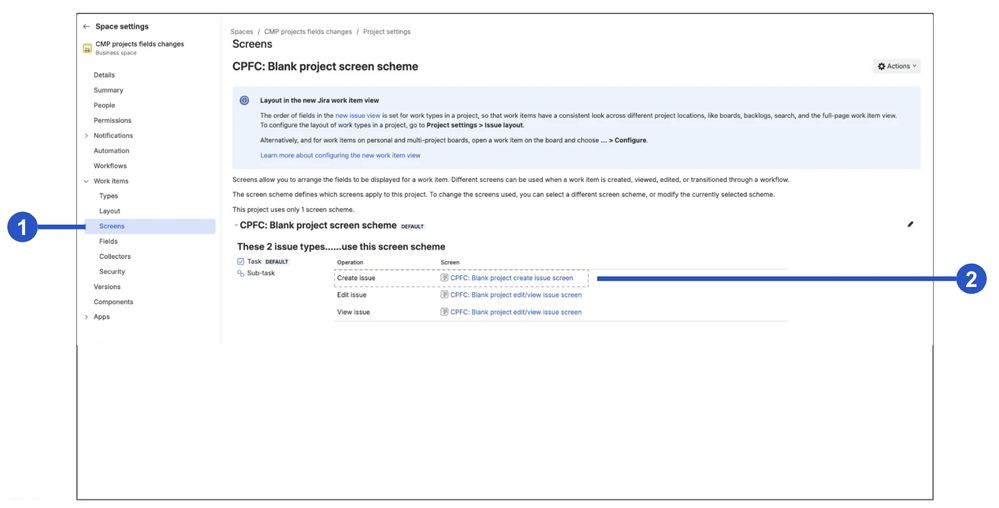
Task: Collapse the CPFC Blank project screen scheme section
Action: click(236, 225)
